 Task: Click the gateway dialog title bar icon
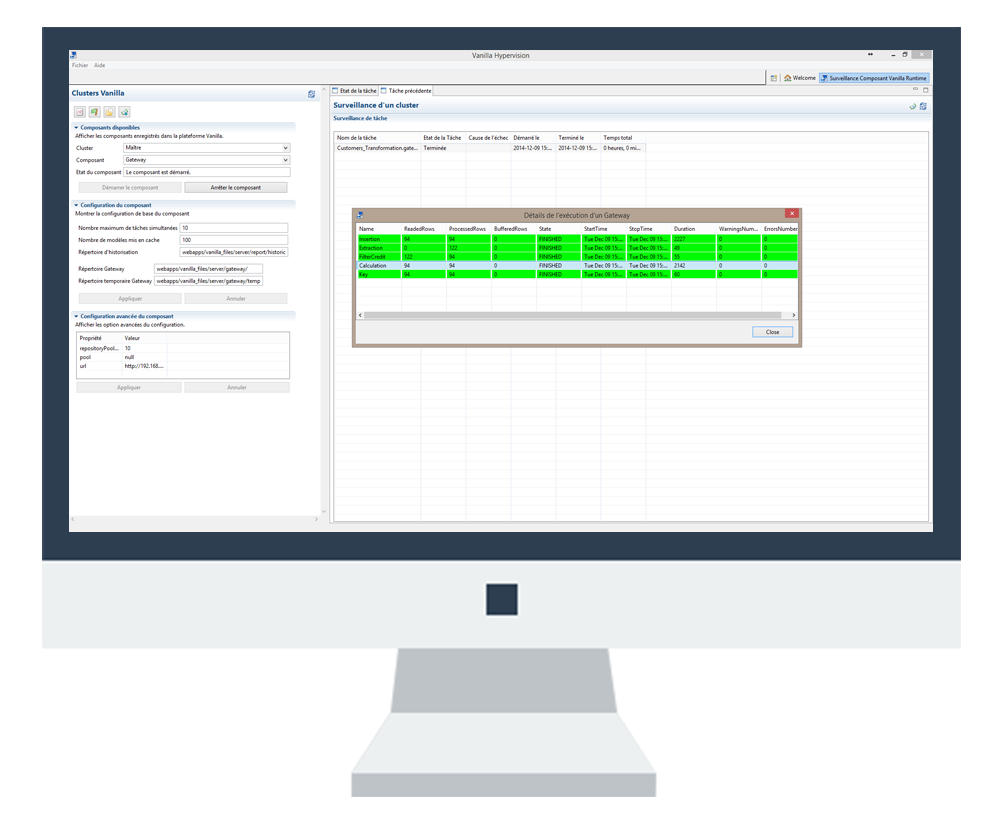pos(360,215)
